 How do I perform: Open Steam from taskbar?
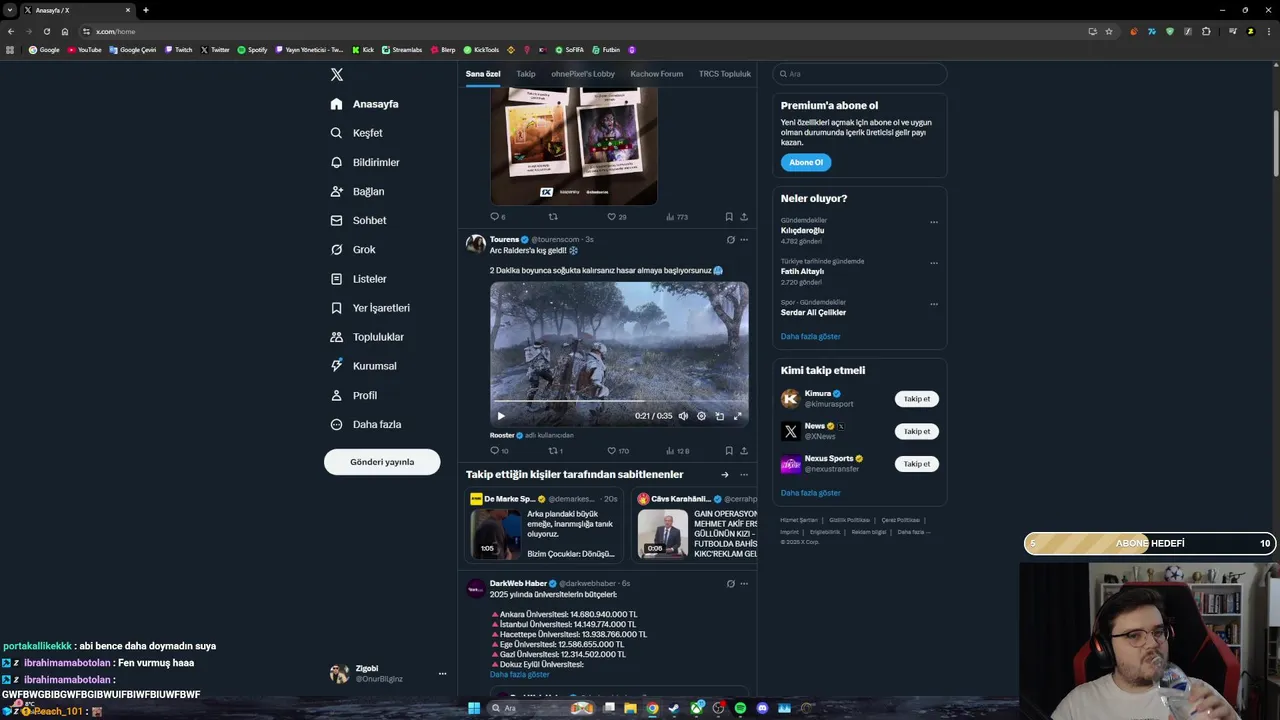[x=674, y=708]
